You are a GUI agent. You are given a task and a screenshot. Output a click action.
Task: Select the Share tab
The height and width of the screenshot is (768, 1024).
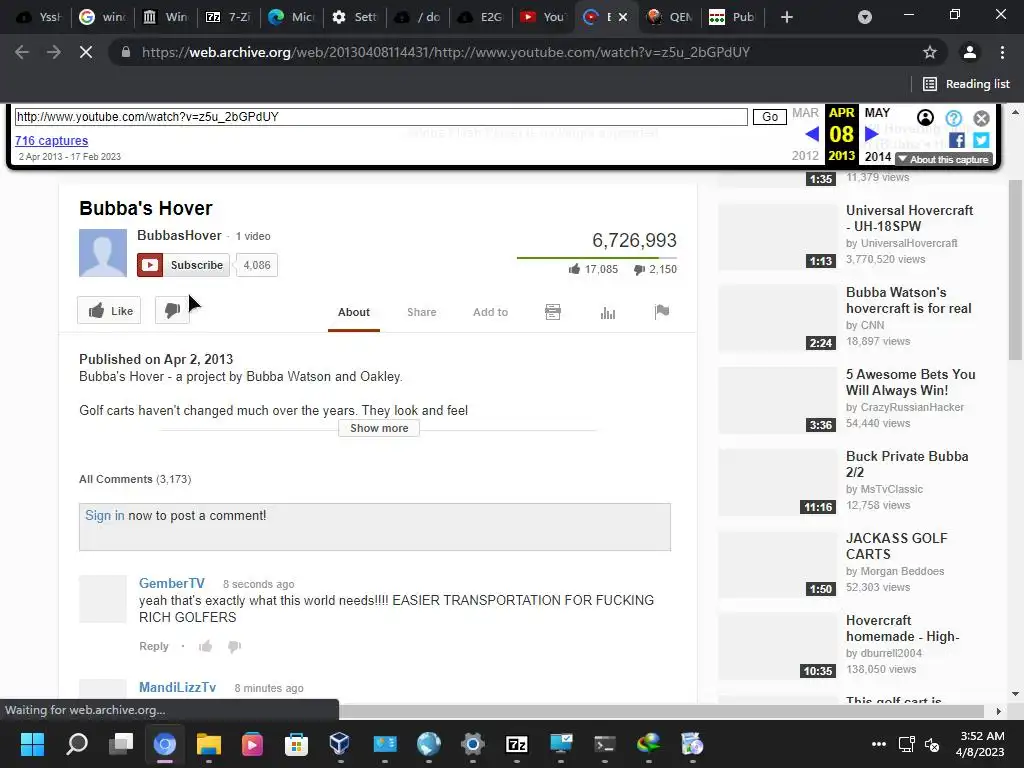pos(422,312)
